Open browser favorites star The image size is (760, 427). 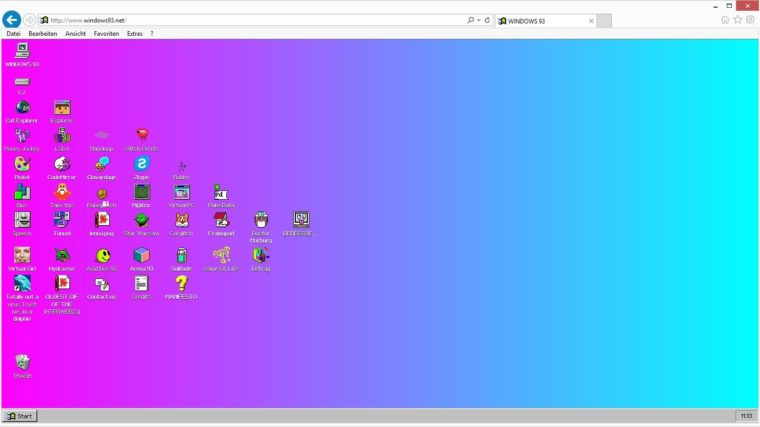point(738,20)
